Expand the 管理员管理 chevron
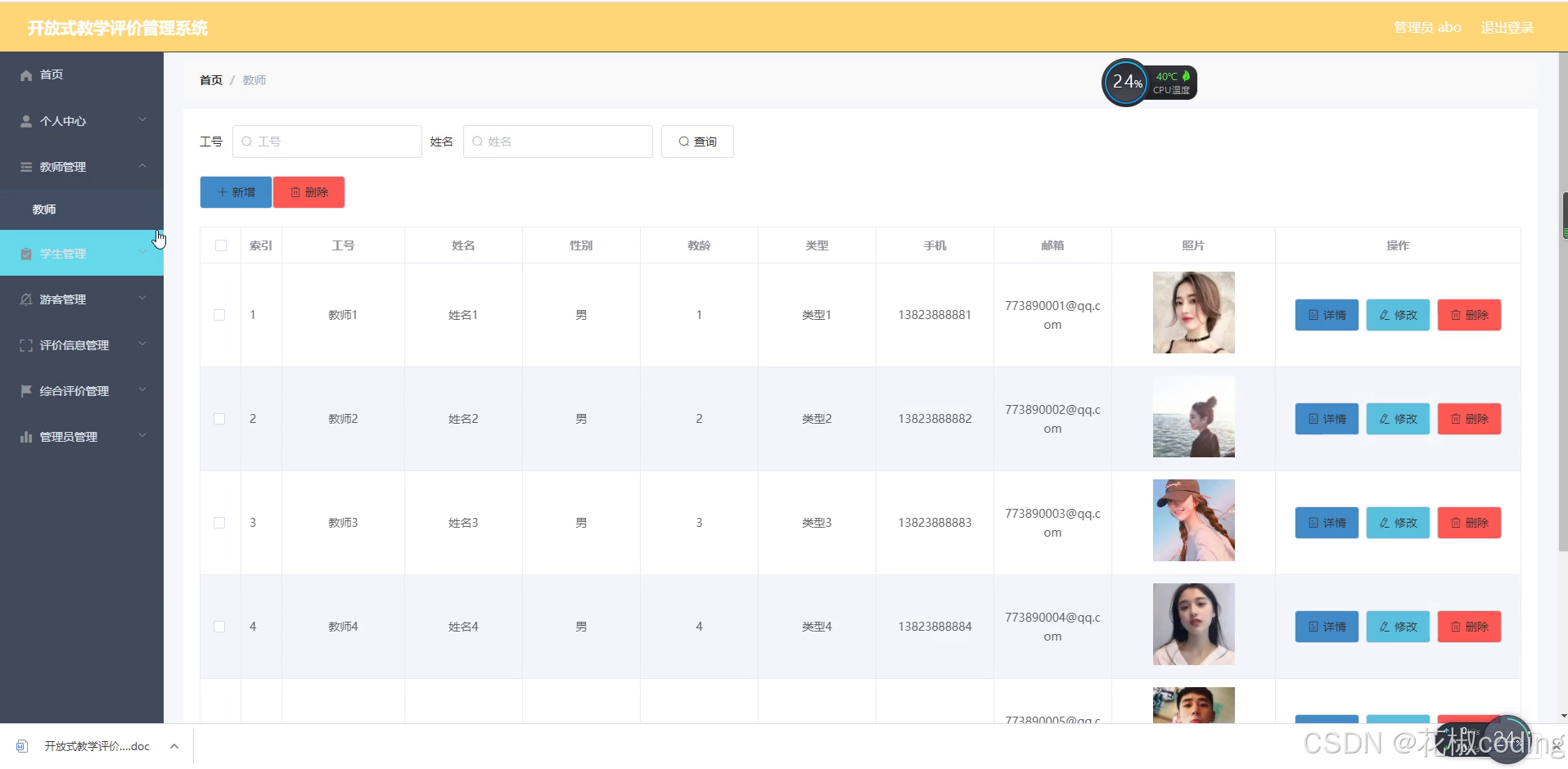This screenshot has height=769, width=1568. [x=142, y=436]
